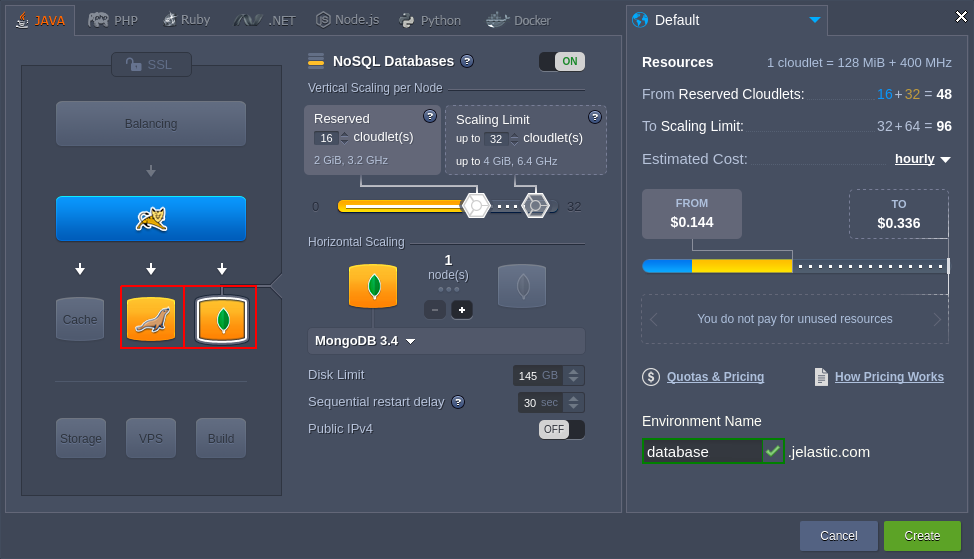
Task: Click the inactive greyed MongoDB node placeholder
Action: tap(522, 286)
